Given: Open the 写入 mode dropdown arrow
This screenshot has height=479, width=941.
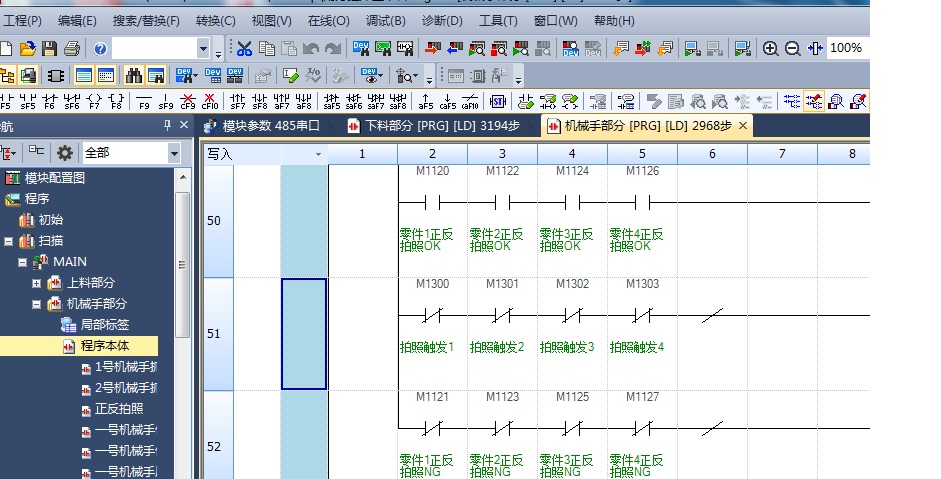Looking at the screenshot, I should click(319, 155).
